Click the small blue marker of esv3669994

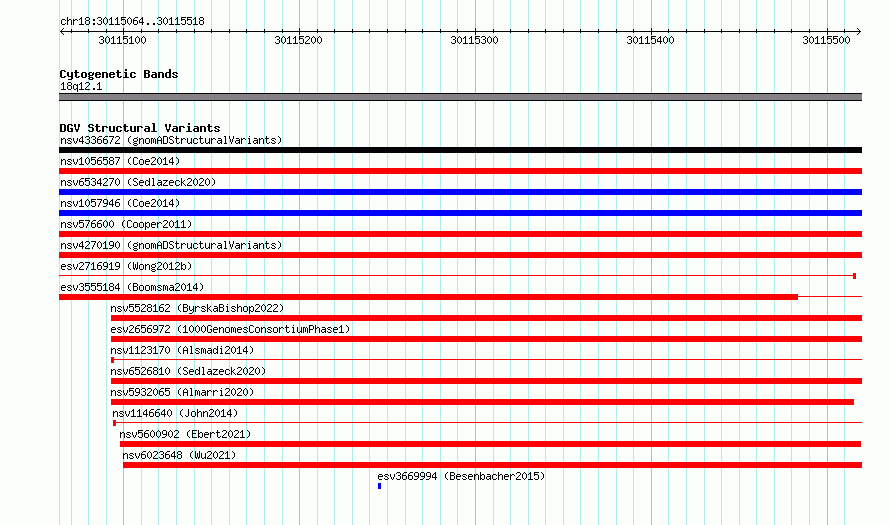click(379, 486)
